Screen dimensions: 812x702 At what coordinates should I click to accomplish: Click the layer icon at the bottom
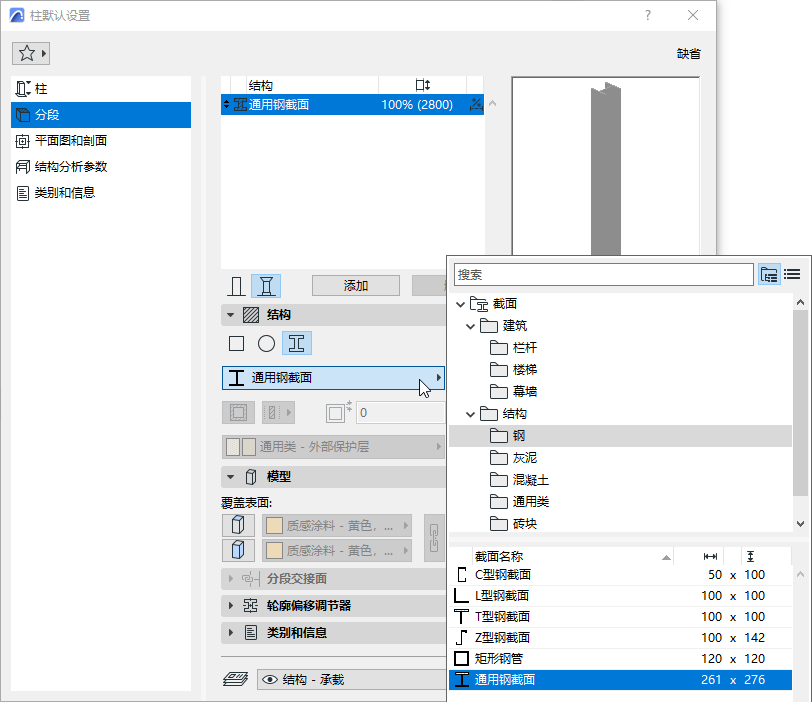236,679
